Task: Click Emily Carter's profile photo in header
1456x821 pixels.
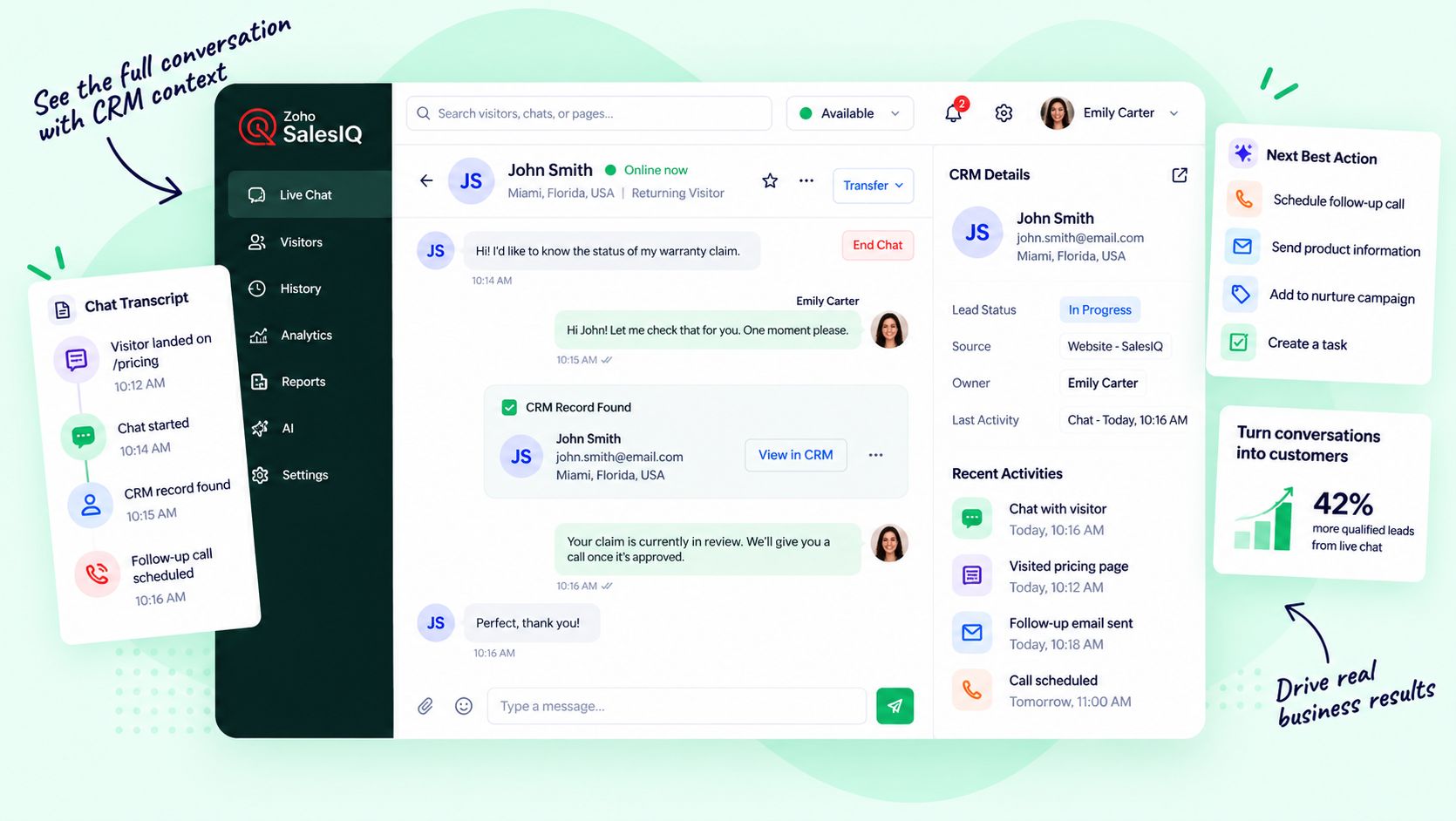Action: 1057,113
